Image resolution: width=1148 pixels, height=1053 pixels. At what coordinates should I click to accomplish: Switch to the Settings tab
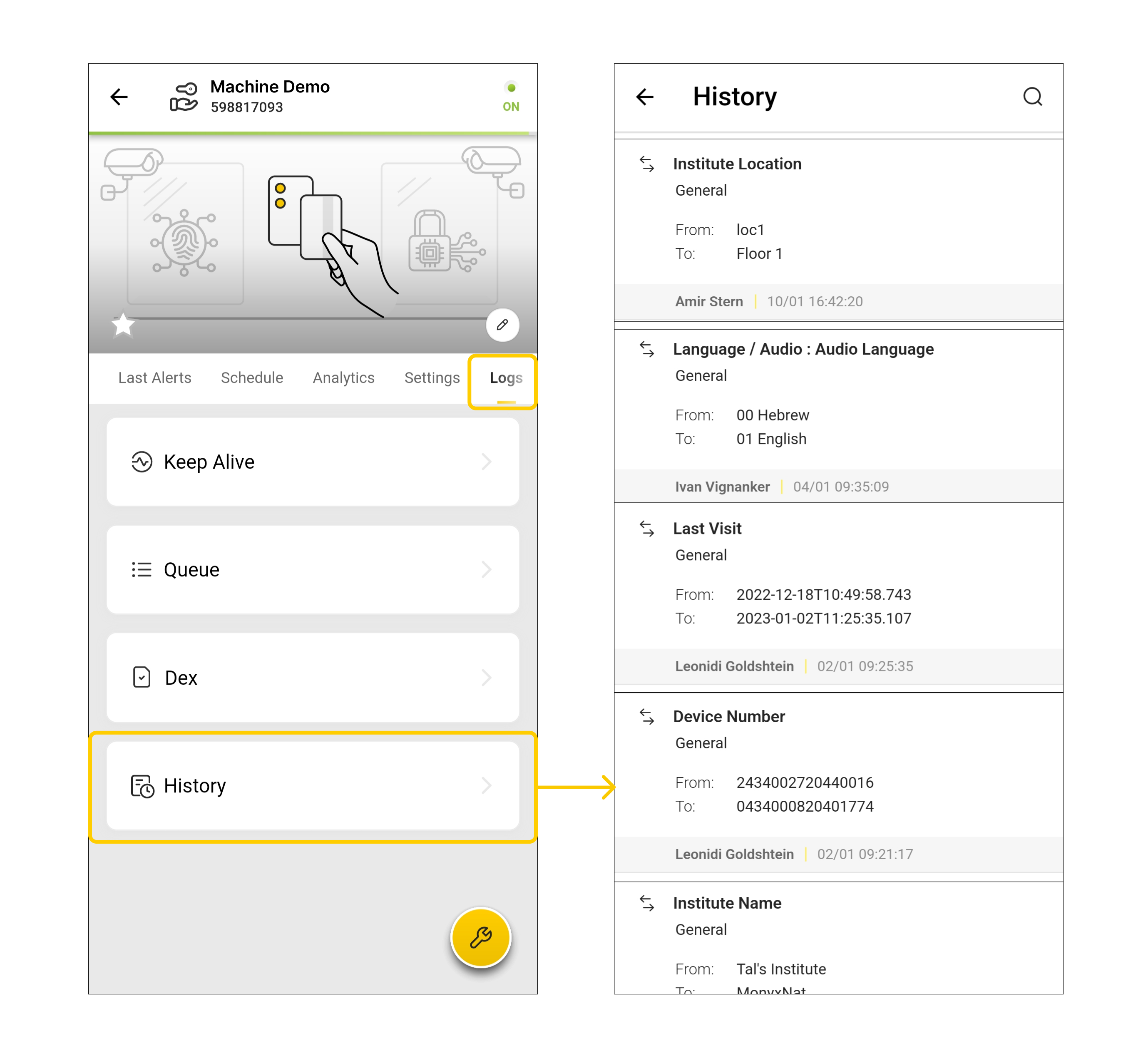tap(432, 378)
